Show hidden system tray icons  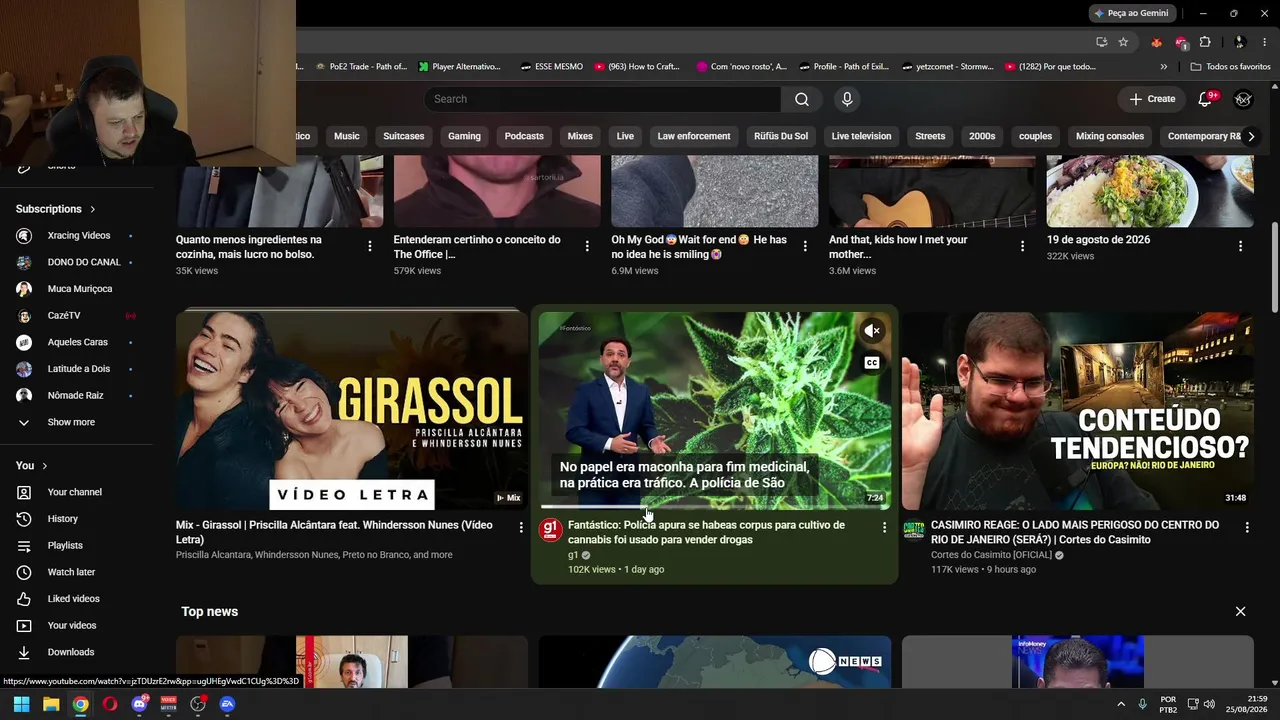pyautogui.click(x=1121, y=704)
